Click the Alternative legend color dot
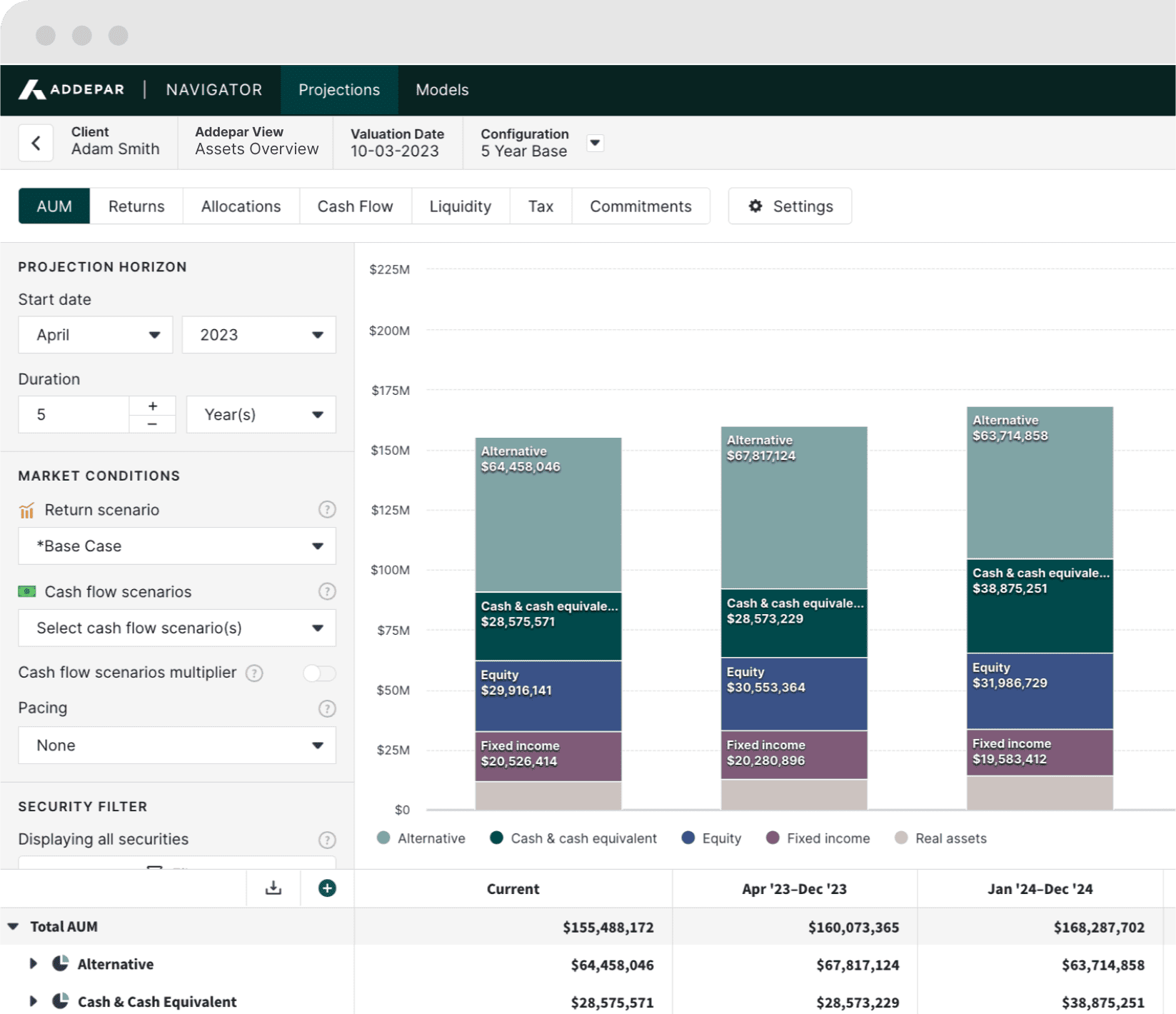The image size is (1176, 1014). tap(383, 838)
